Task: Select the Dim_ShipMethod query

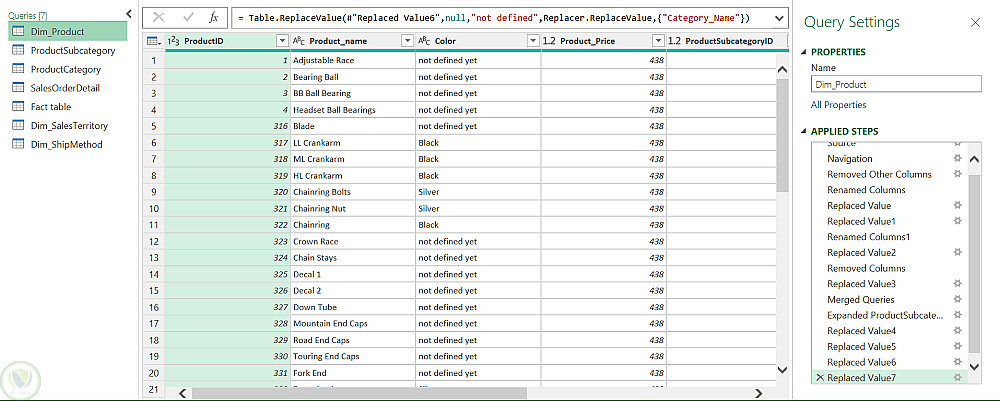Action: [68, 144]
